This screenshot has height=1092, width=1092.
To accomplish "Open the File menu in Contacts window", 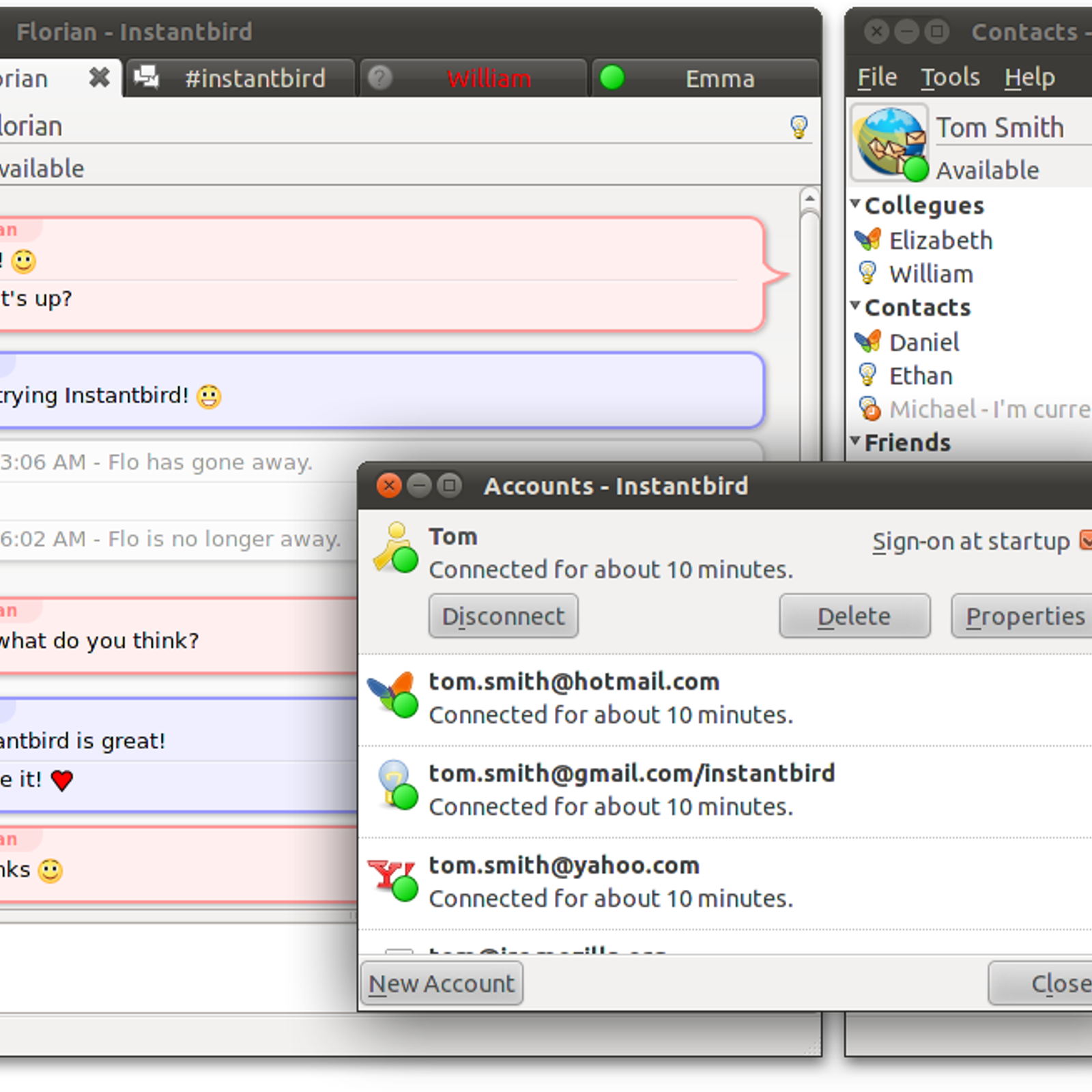I will coord(877,77).
